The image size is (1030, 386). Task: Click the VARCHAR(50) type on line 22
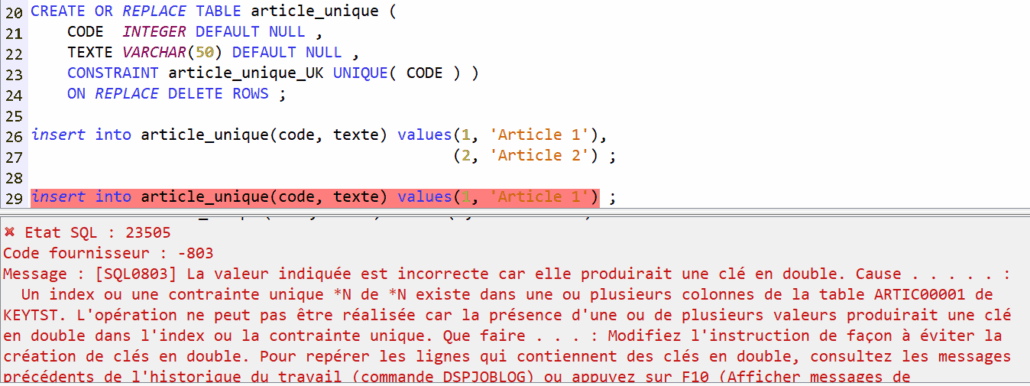click(x=173, y=53)
